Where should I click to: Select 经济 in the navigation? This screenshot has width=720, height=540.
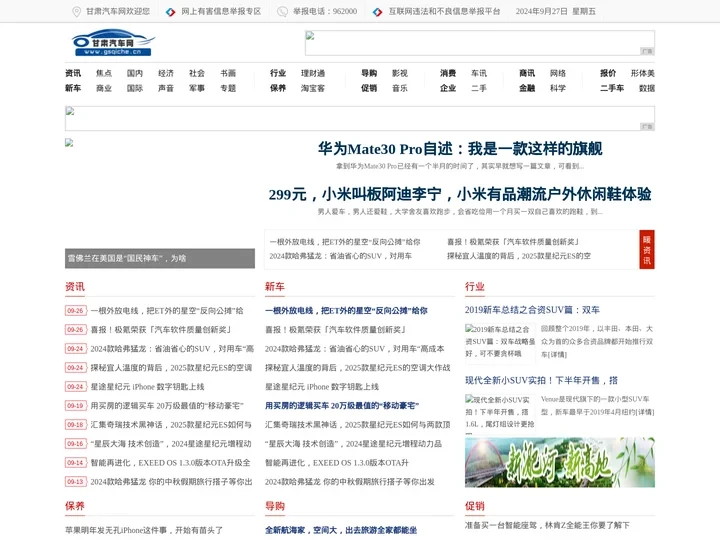[166, 73]
